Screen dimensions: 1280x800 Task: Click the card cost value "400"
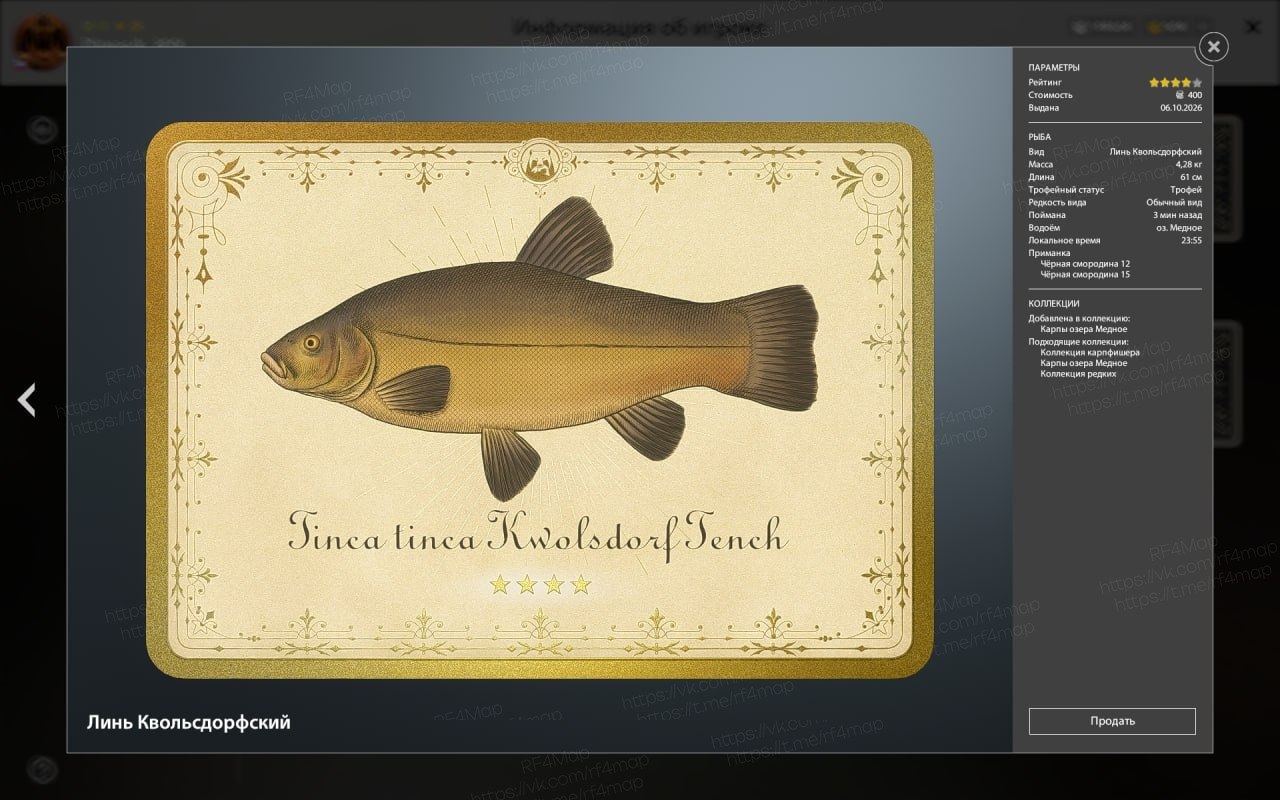click(1195, 95)
